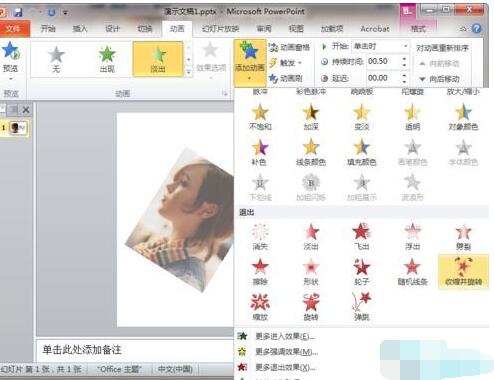
Task: Choose the 轮子 exit animation
Action: 362,272
